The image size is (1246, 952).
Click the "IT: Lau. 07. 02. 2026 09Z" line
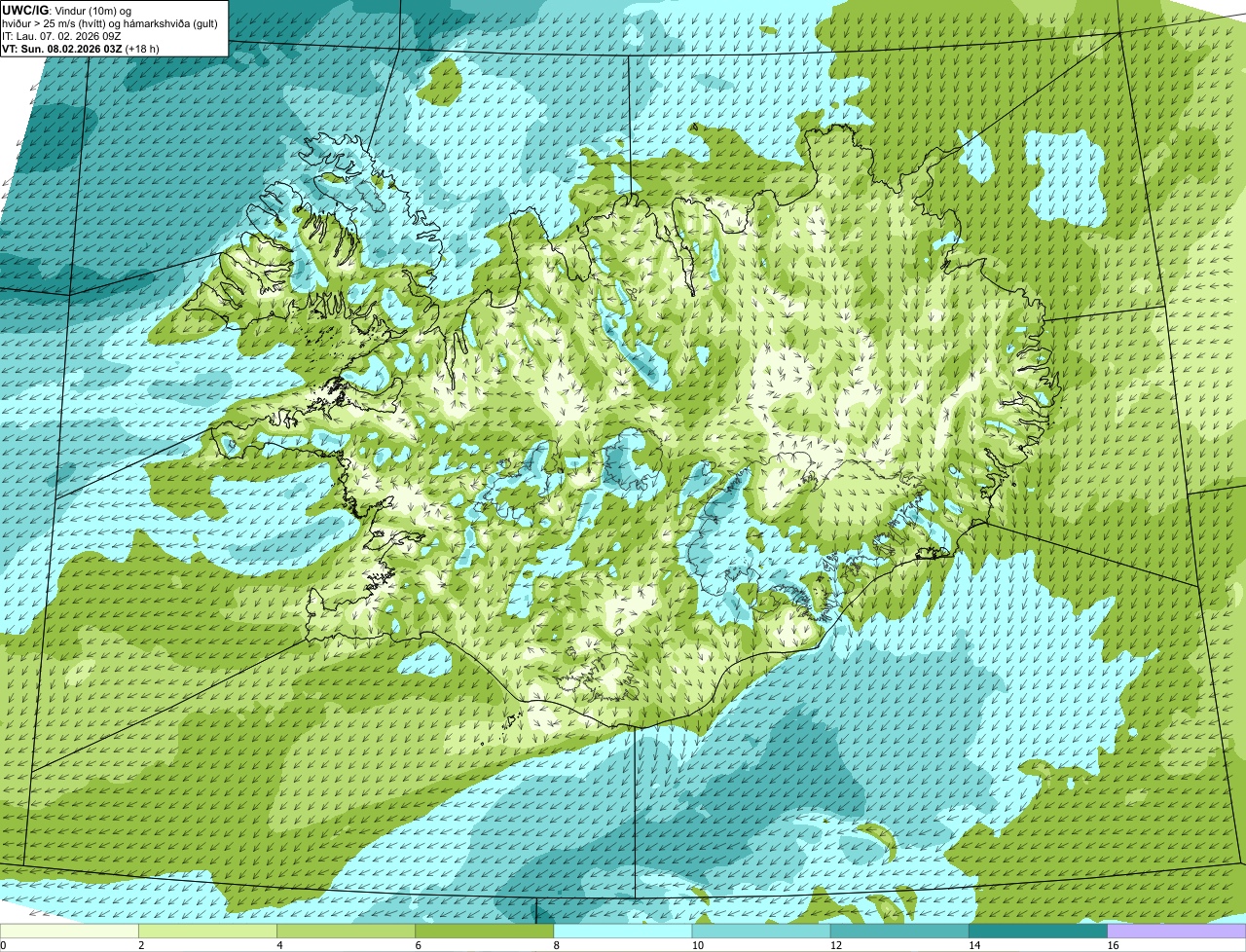coord(61,36)
